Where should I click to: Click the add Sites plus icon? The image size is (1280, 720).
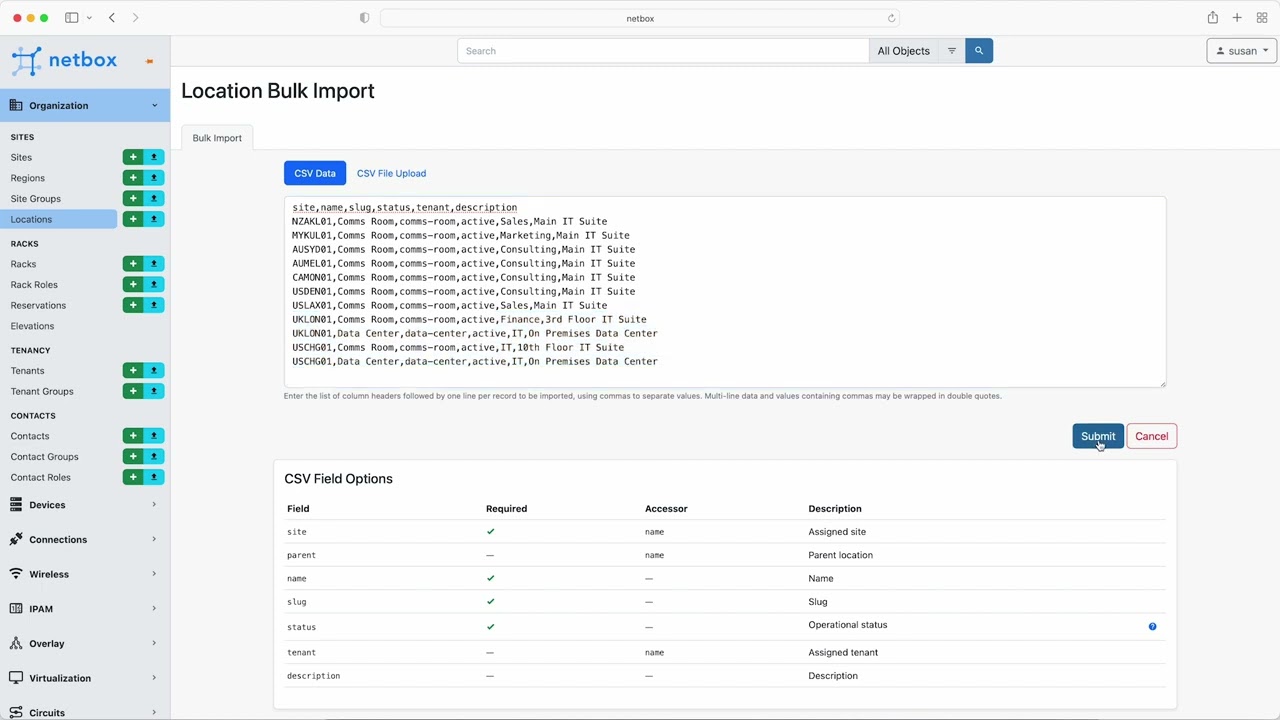tap(133, 157)
